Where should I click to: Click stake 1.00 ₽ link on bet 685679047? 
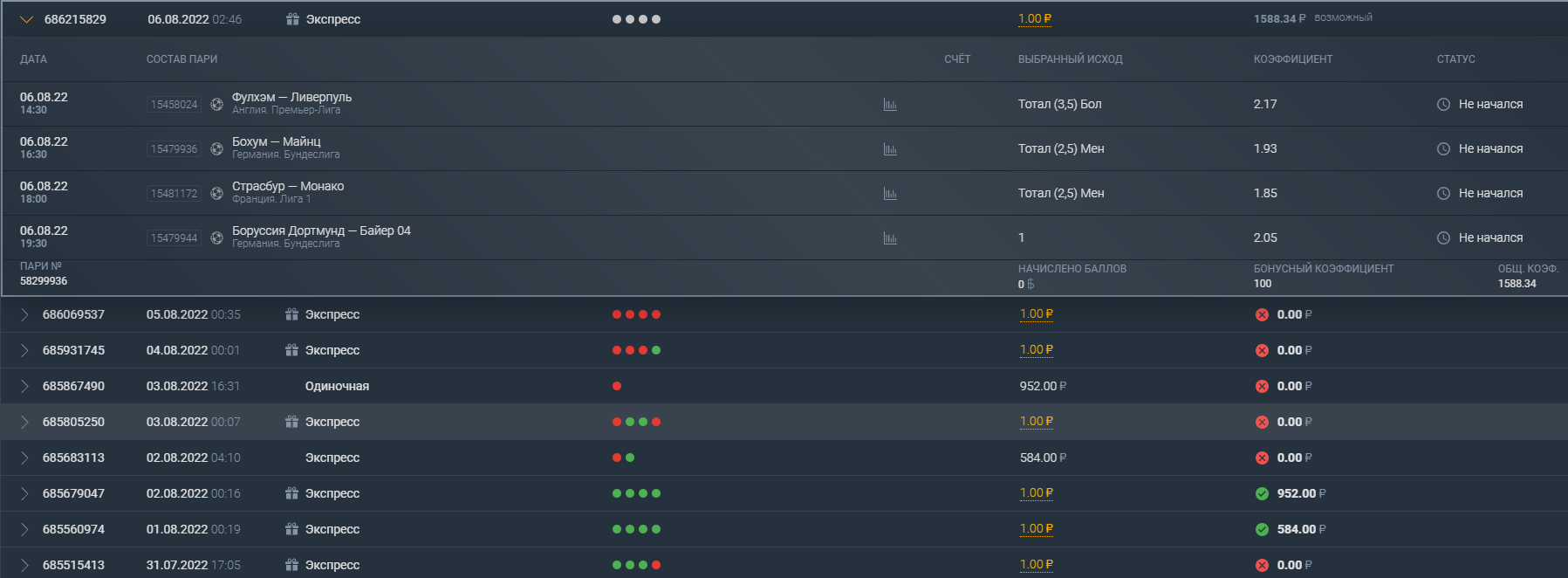point(1037,492)
